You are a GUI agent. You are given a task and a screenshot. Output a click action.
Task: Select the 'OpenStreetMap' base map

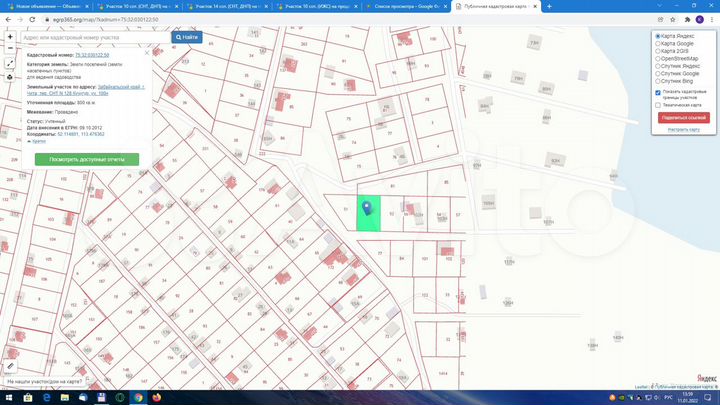click(x=658, y=58)
